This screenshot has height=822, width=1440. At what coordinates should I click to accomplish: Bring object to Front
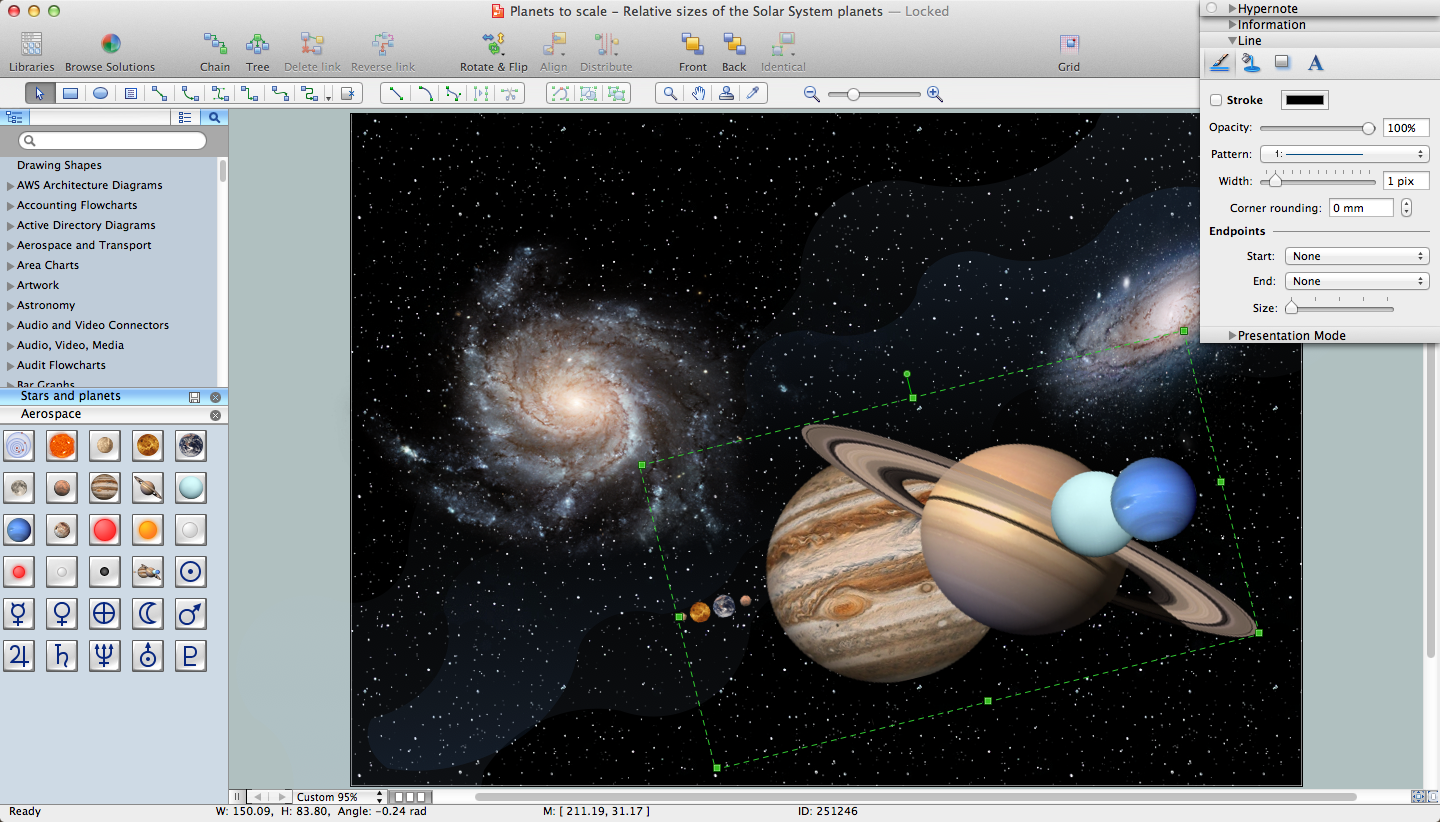tap(692, 44)
